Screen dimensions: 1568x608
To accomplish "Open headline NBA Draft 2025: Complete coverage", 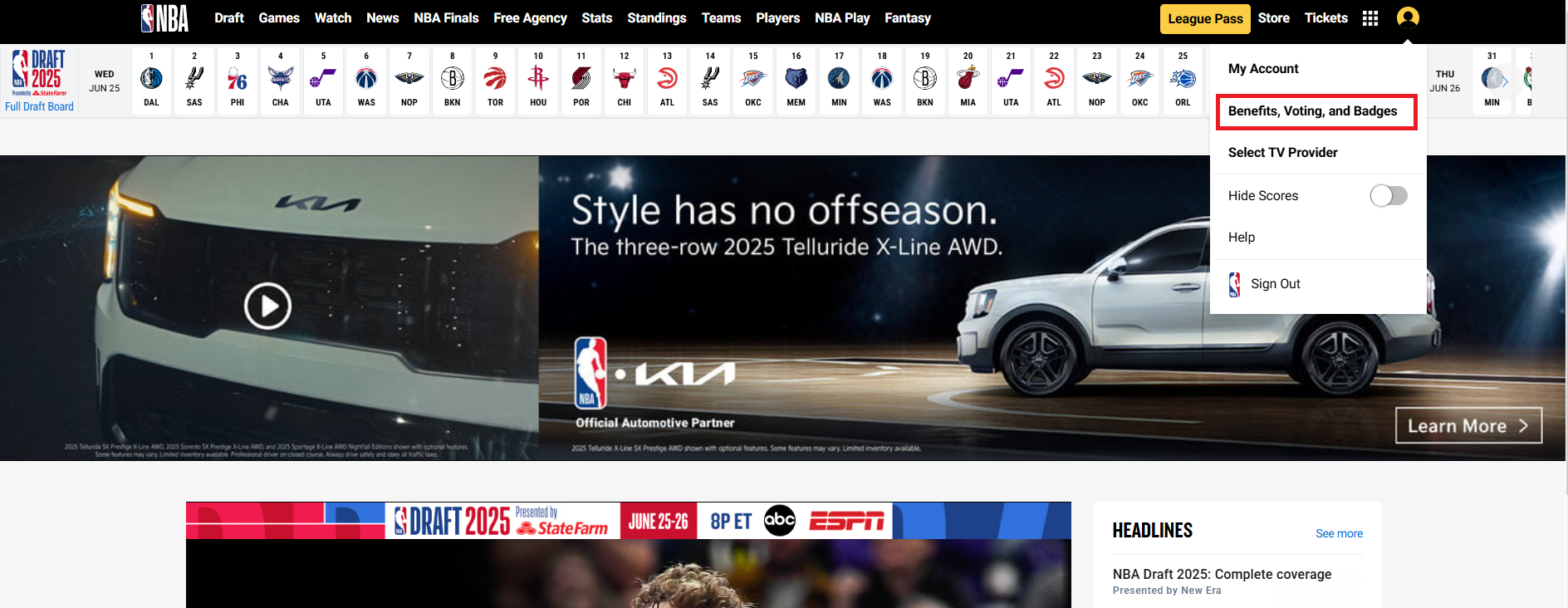I will click(x=1222, y=574).
